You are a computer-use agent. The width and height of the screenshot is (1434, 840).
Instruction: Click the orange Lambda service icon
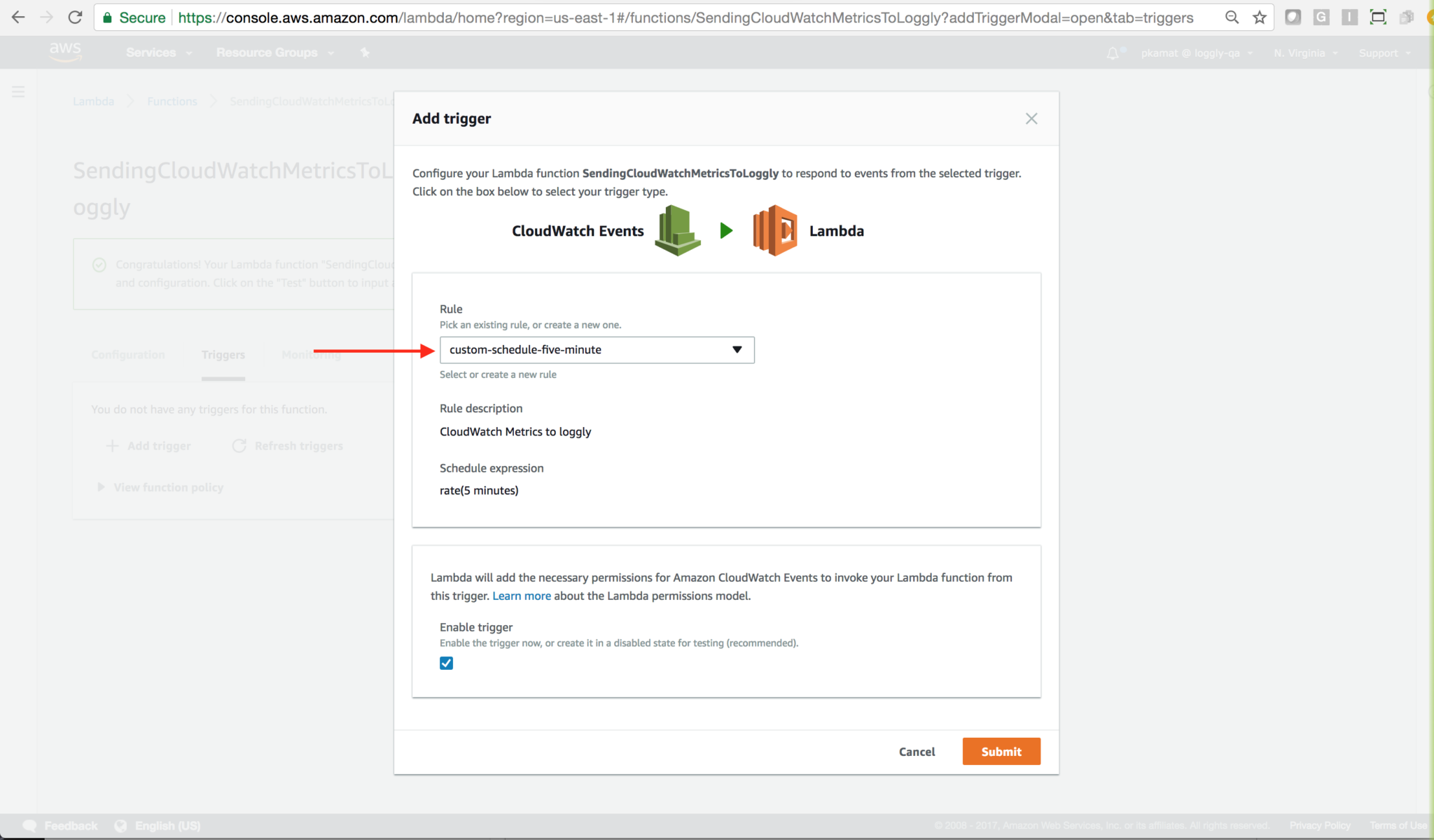point(775,230)
